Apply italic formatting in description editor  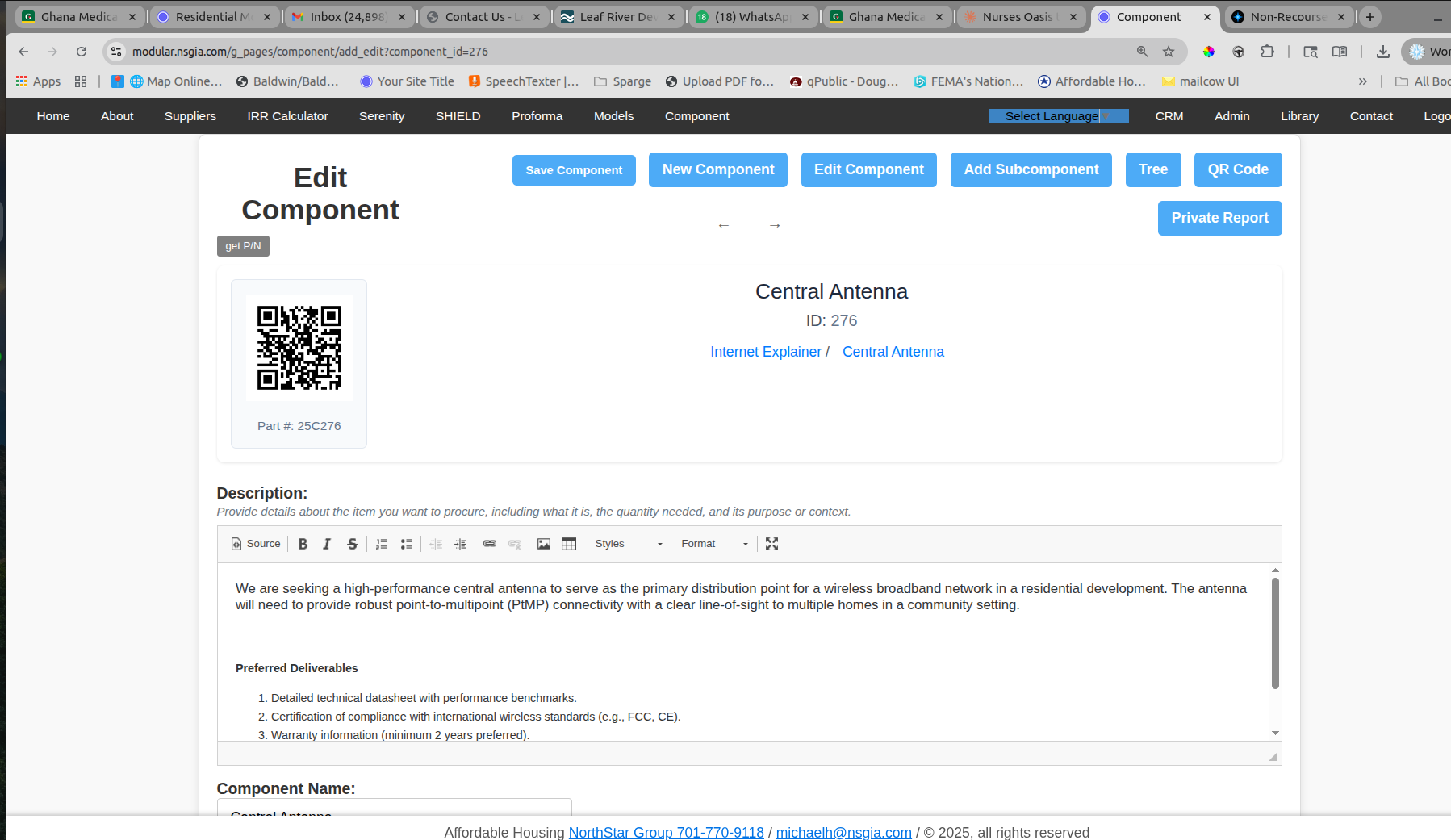(327, 544)
